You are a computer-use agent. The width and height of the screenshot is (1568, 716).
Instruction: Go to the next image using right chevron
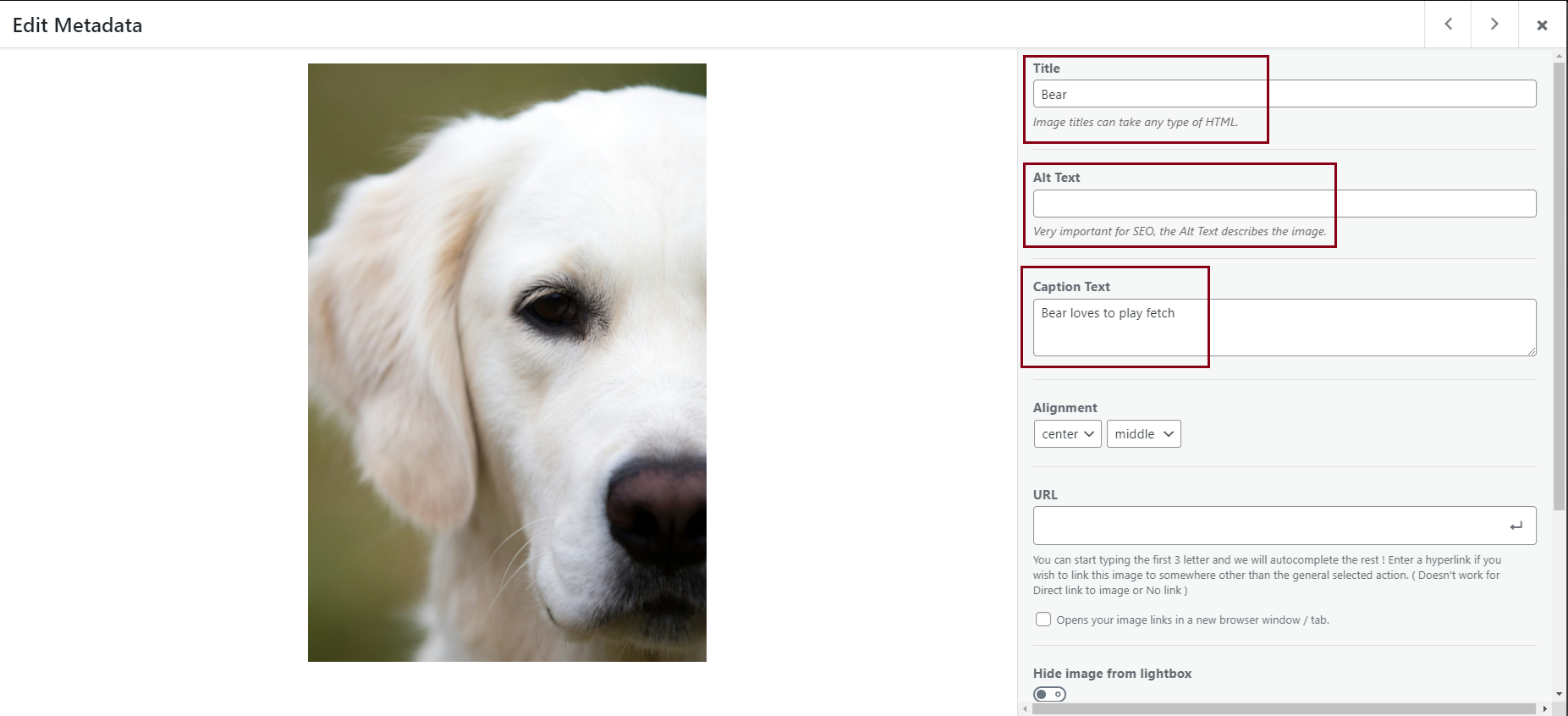[1494, 25]
